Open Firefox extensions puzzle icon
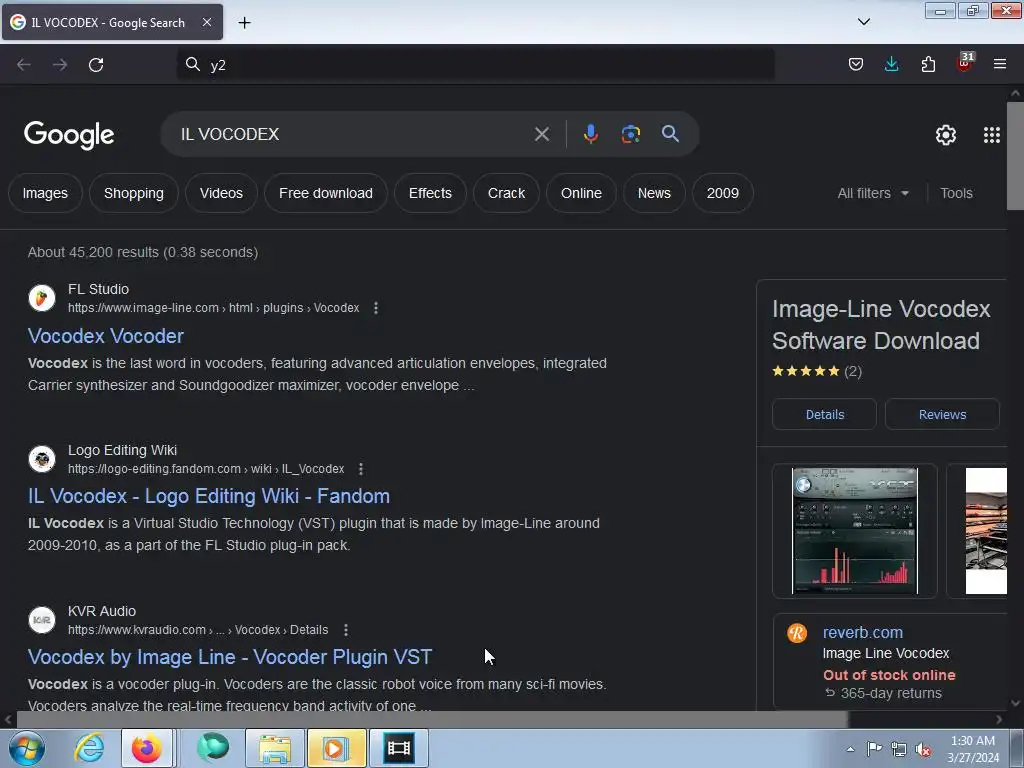 click(x=928, y=64)
